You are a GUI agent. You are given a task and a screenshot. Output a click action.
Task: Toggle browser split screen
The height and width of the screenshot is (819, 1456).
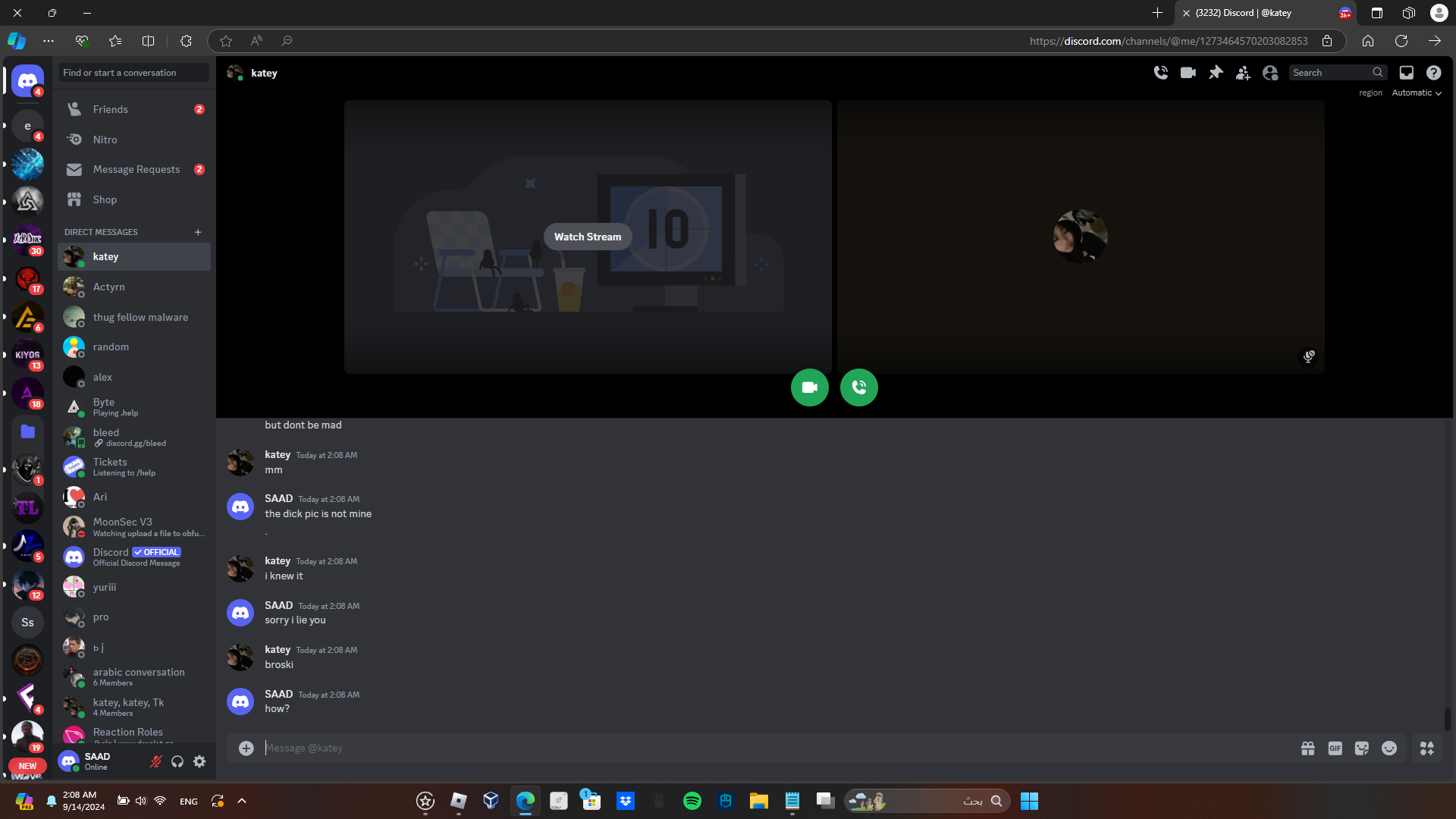[149, 41]
